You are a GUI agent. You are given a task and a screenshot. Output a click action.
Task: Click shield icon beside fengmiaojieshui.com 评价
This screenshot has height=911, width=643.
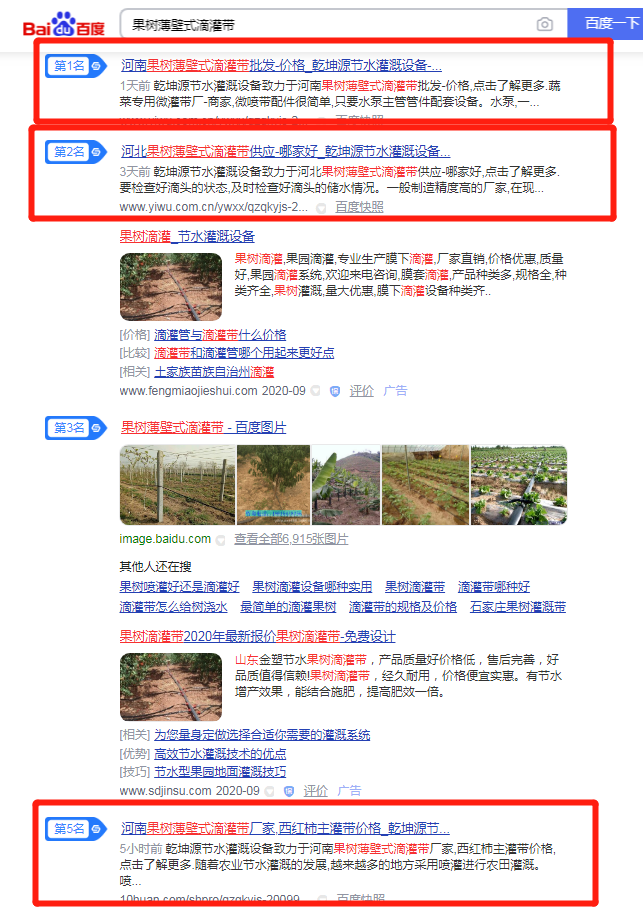(x=335, y=391)
